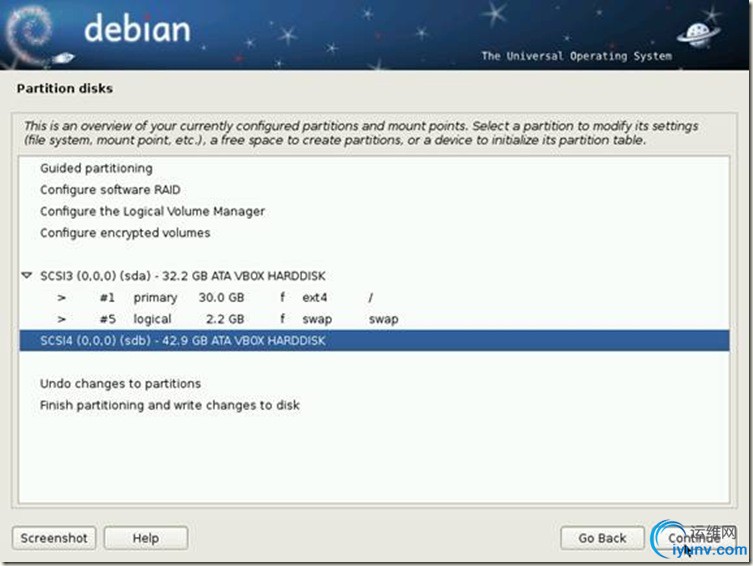
Task: Select the SCSI4 (sdb) 42.9 GB disk row
Action: (374, 341)
